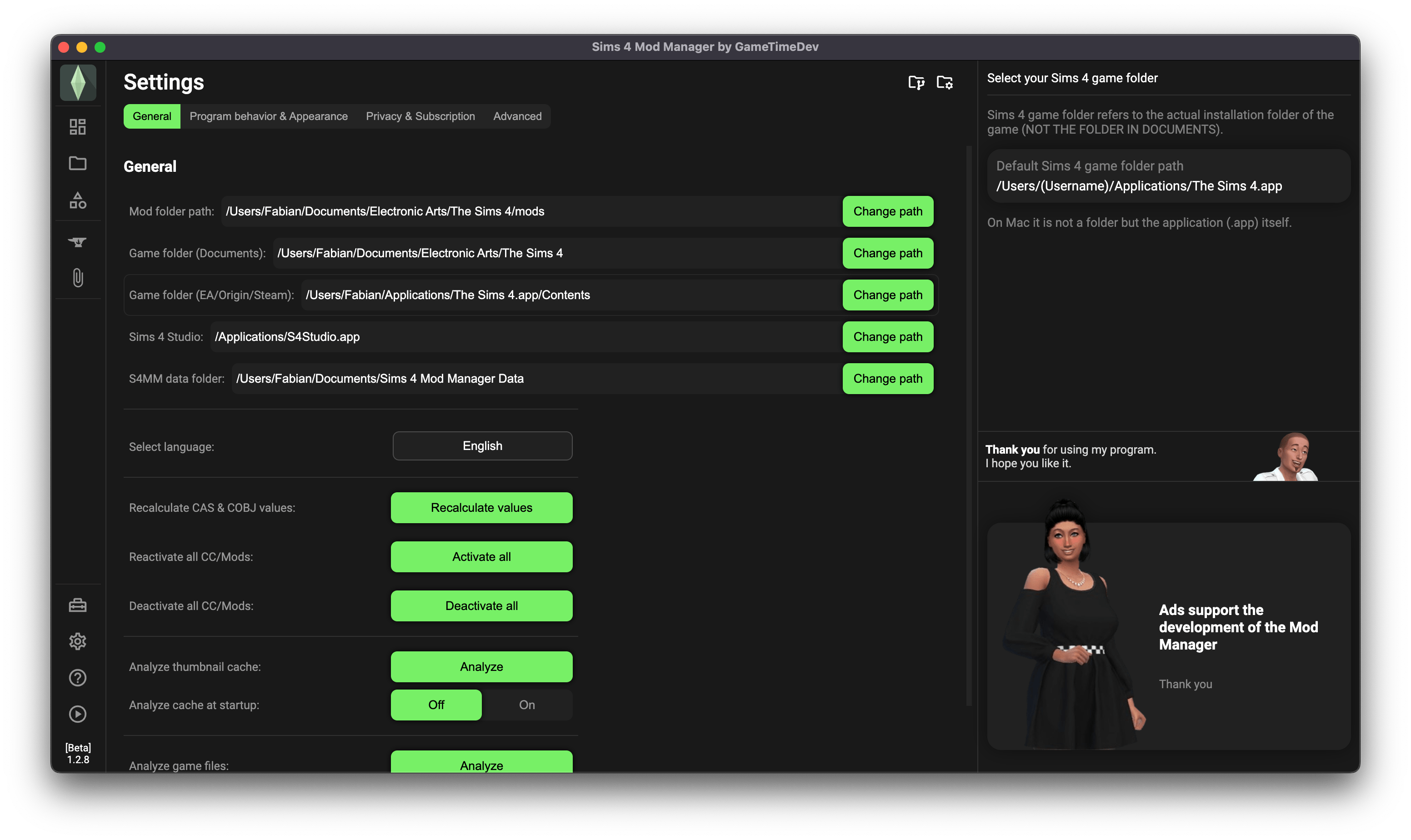Change path for S4MM data folder
Viewport: 1411px width, 840px height.
pyautogui.click(x=887, y=379)
